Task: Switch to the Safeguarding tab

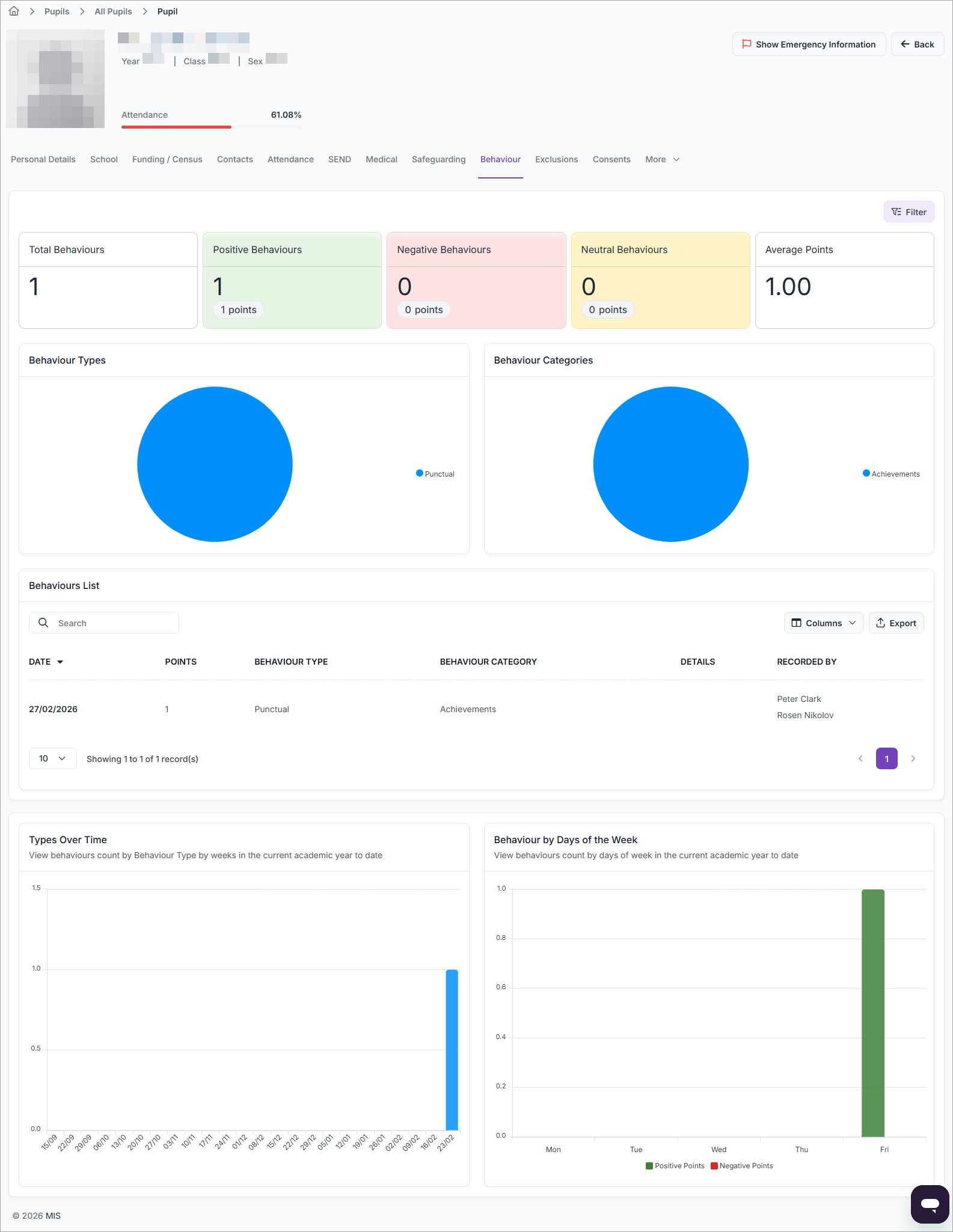Action: (x=438, y=159)
